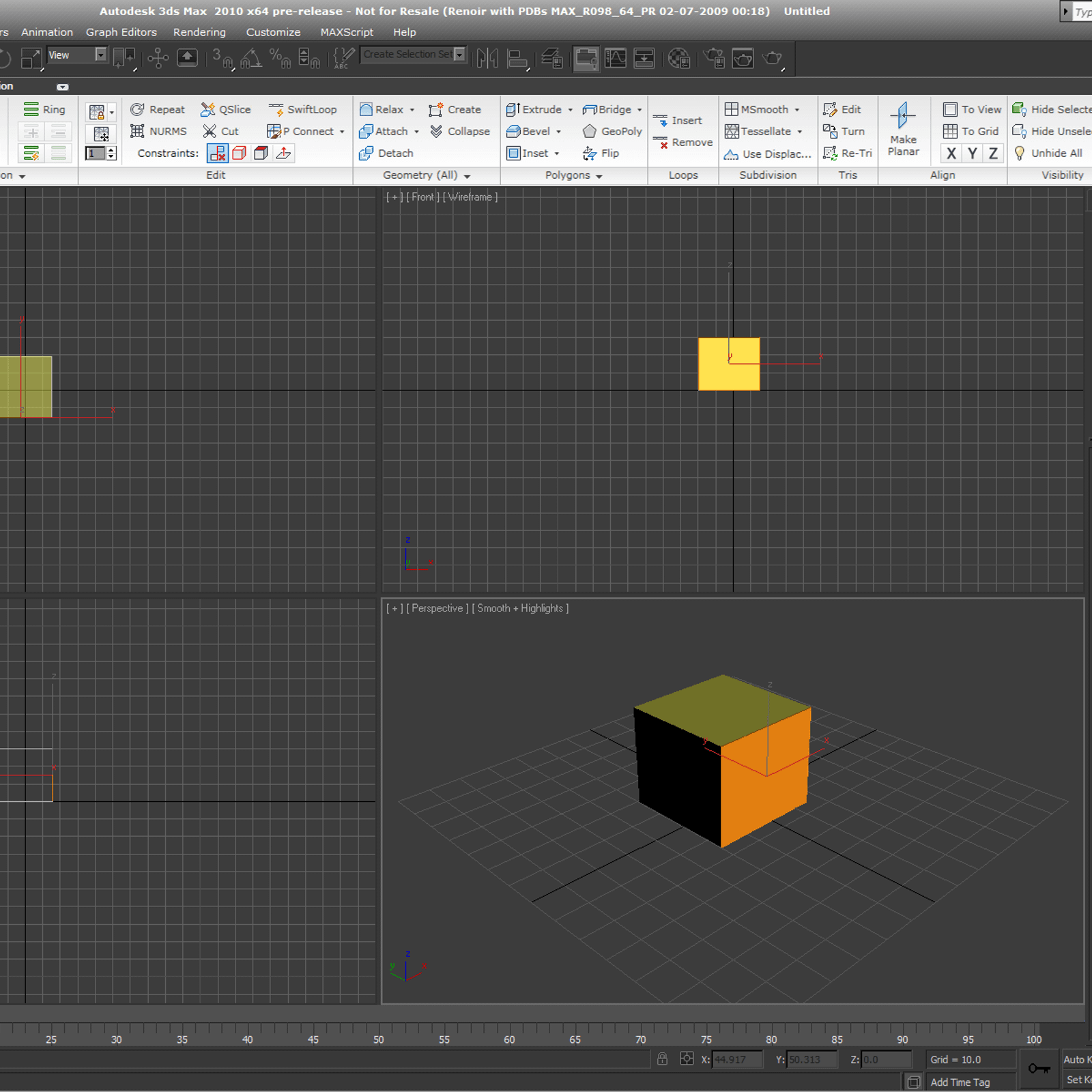Click the Select and Scale tool icon

31,58
